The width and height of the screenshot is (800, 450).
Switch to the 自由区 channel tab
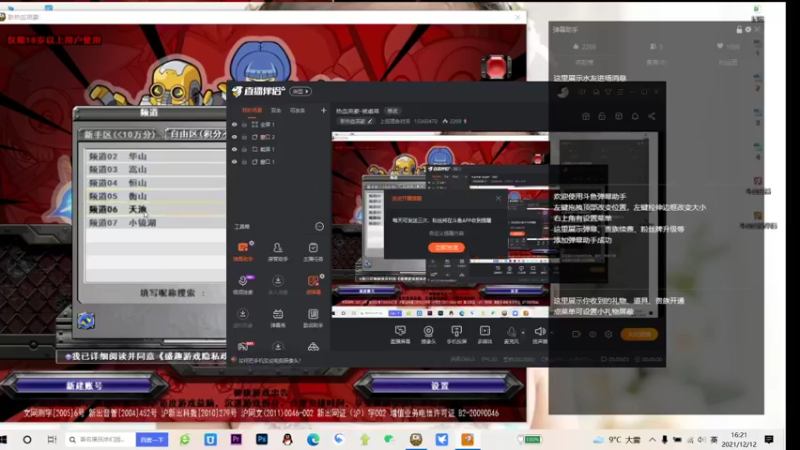196,134
